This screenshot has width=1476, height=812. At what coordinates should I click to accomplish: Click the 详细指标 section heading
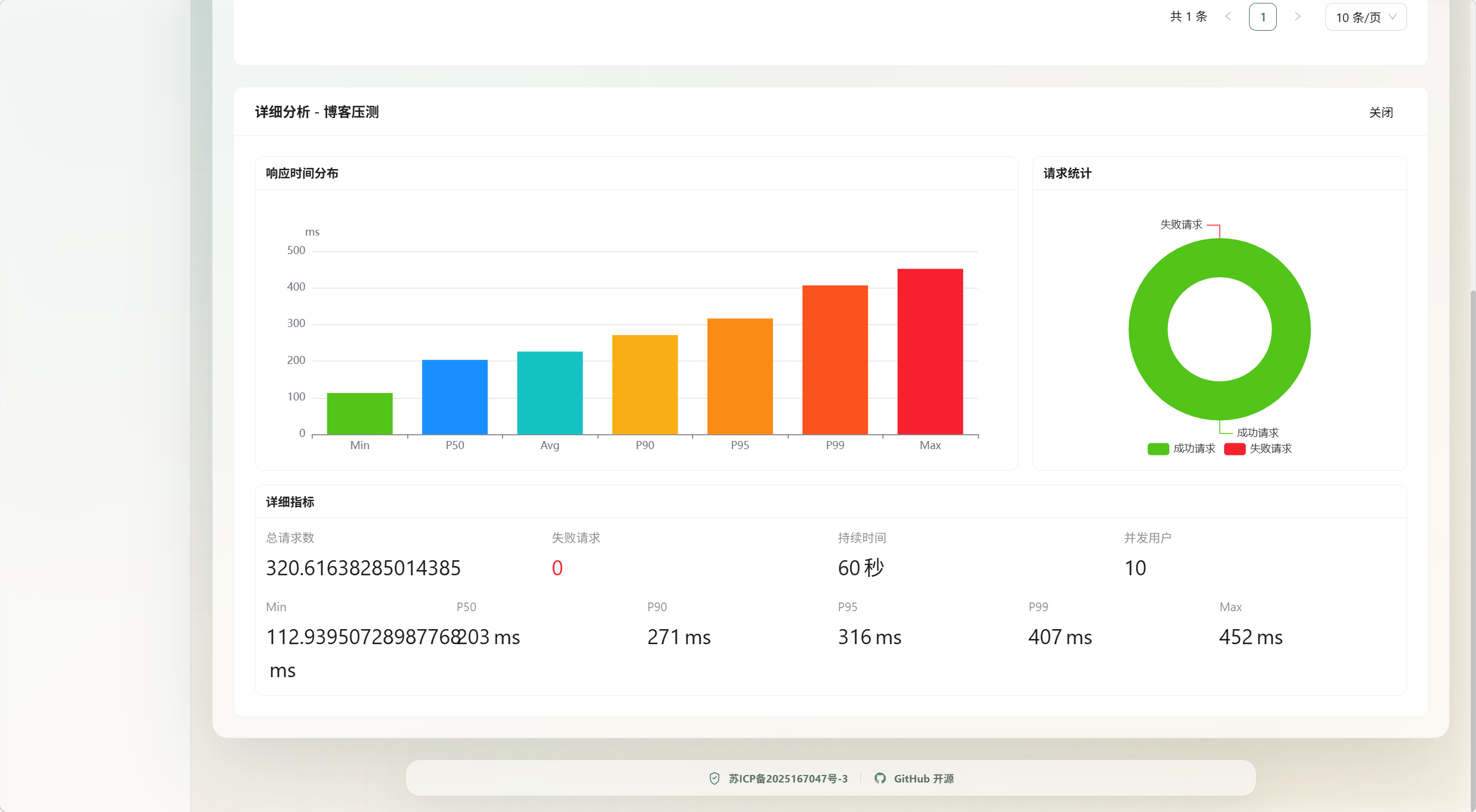pos(290,502)
